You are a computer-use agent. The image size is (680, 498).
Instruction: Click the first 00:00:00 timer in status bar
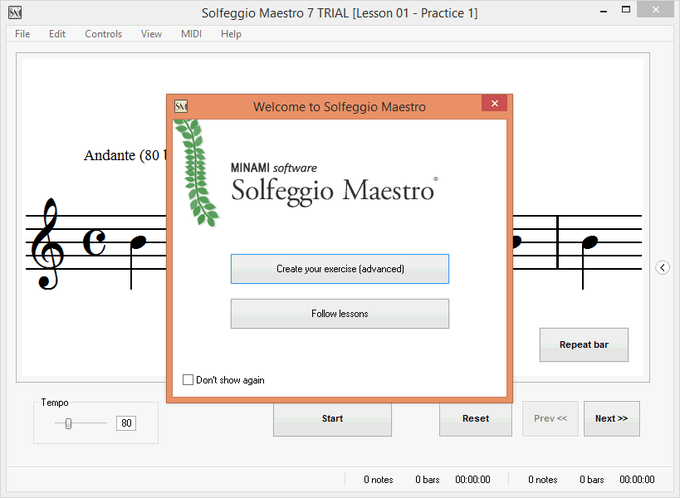(472, 479)
